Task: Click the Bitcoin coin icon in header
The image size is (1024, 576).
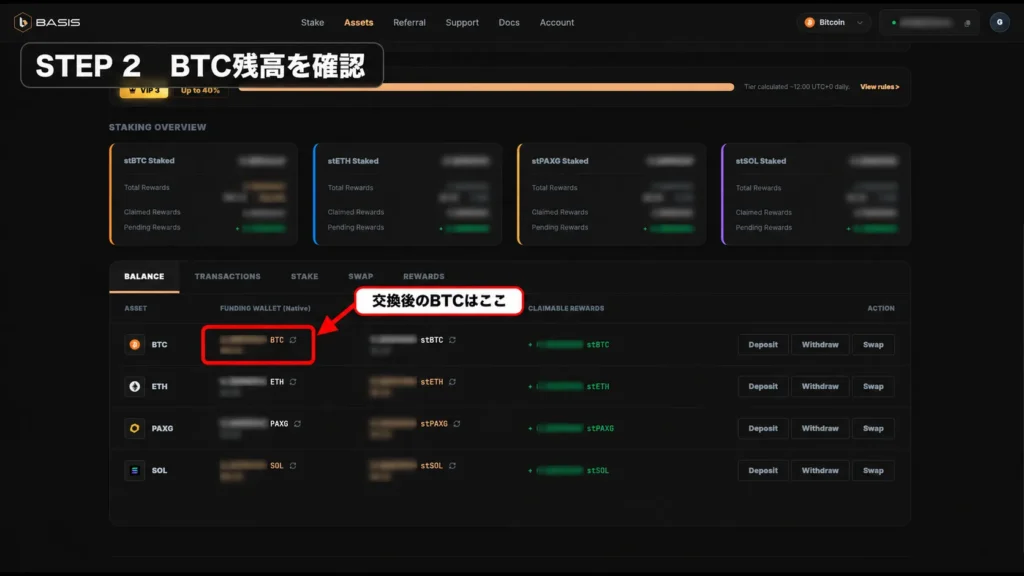Action: [809, 22]
